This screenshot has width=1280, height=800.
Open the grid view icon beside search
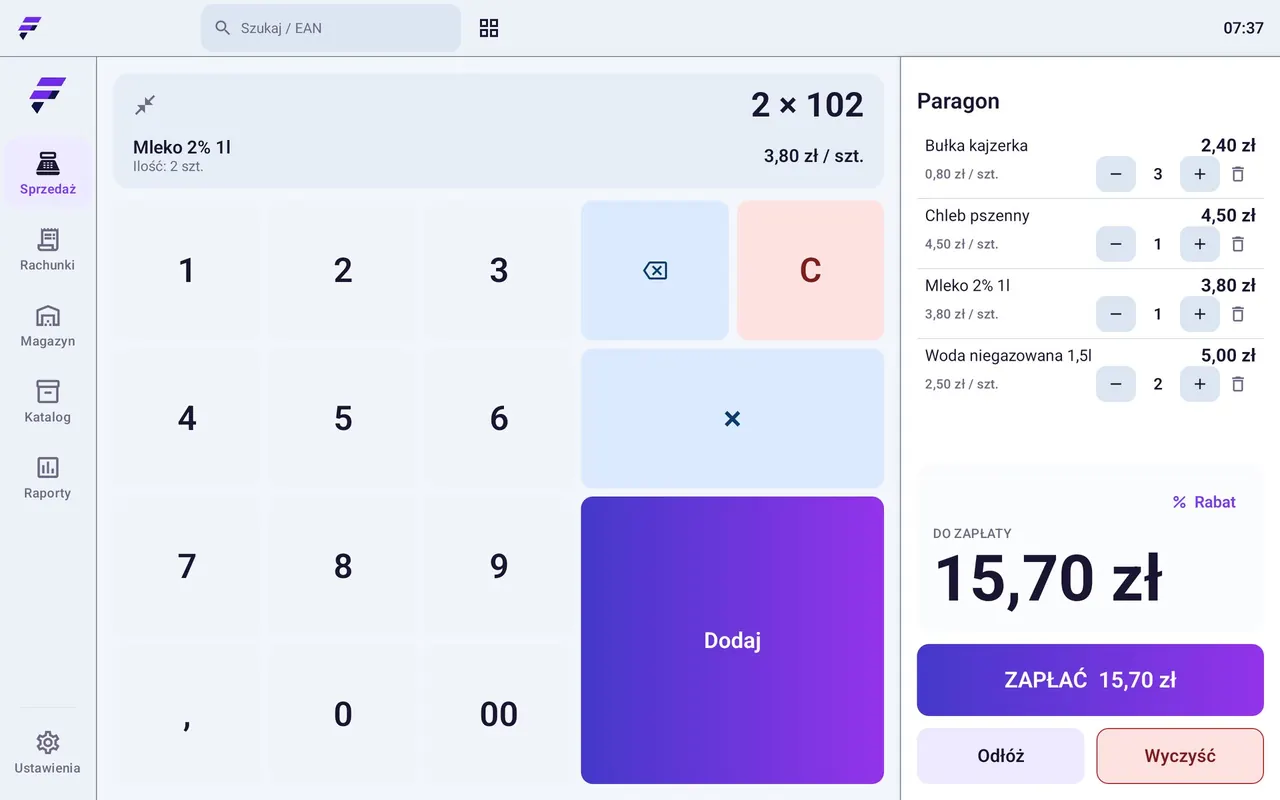pos(489,28)
